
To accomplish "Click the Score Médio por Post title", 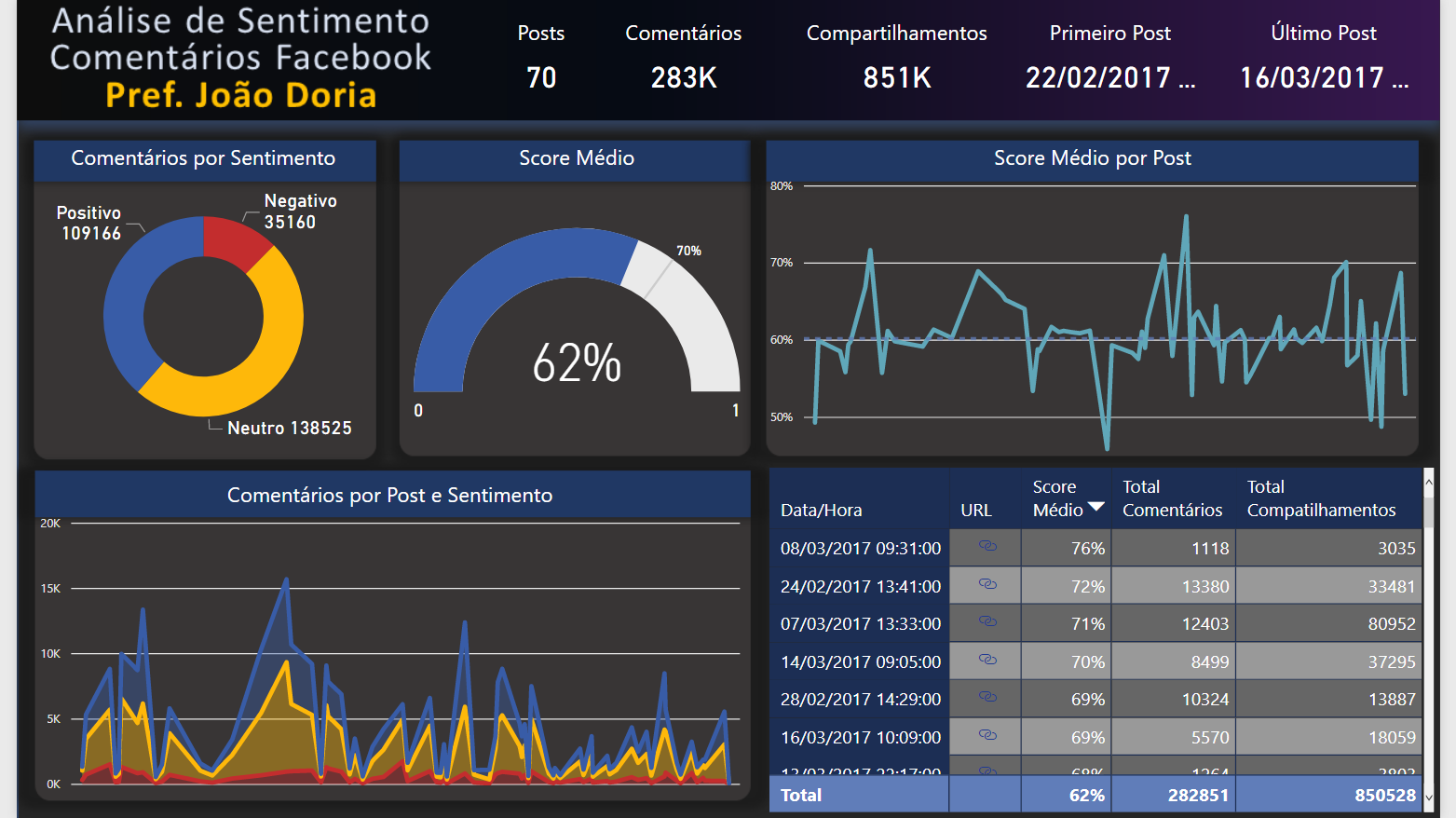I will [x=1093, y=158].
